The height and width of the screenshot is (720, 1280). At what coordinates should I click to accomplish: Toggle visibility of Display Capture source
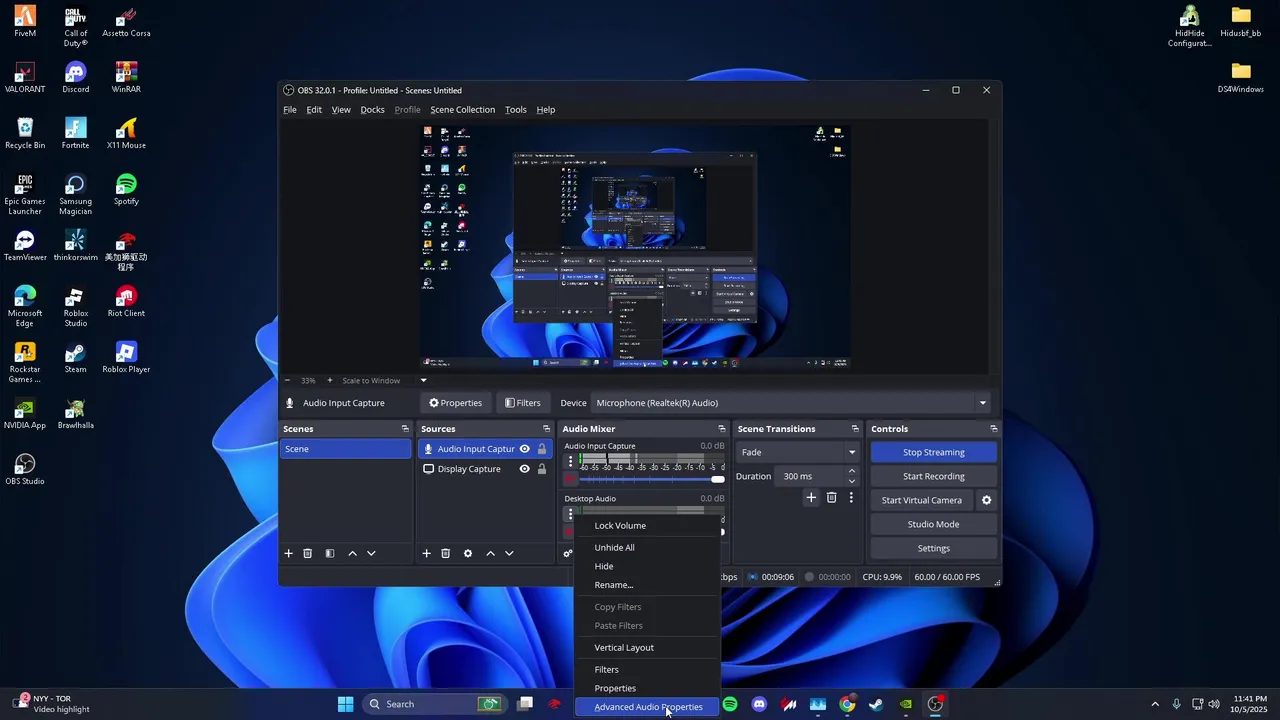pos(524,469)
